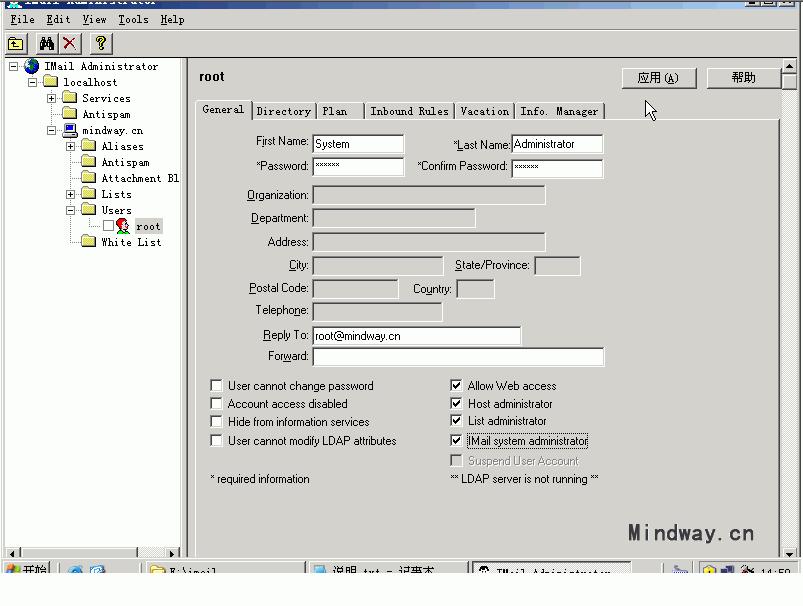Switch to the Directory tab
The height and width of the screenshot is (606, 803).
[x=284, y=111]
